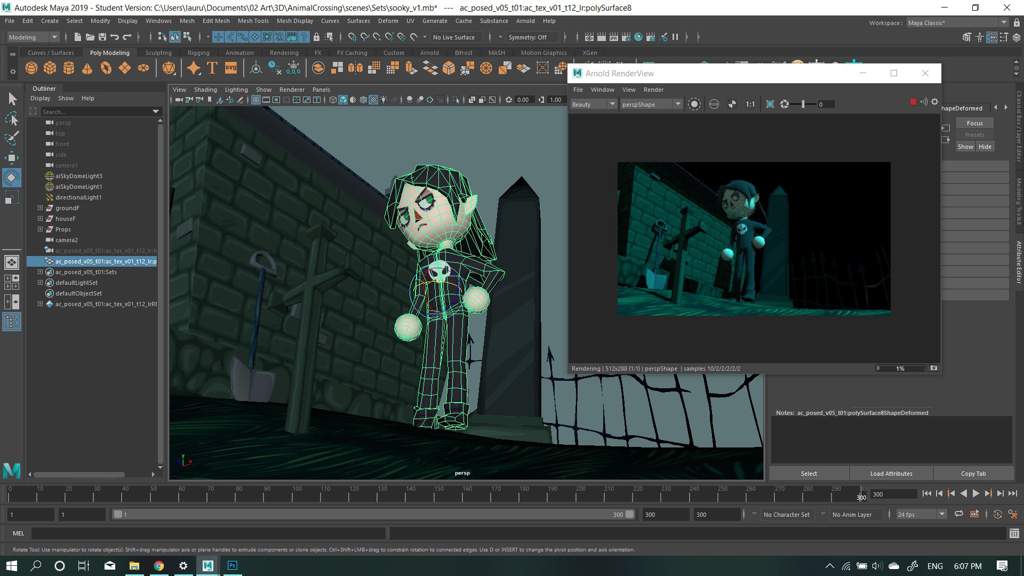Click Show button in Attribute Editor
This screenshot has height=576, width=1024.
point(965,147)
